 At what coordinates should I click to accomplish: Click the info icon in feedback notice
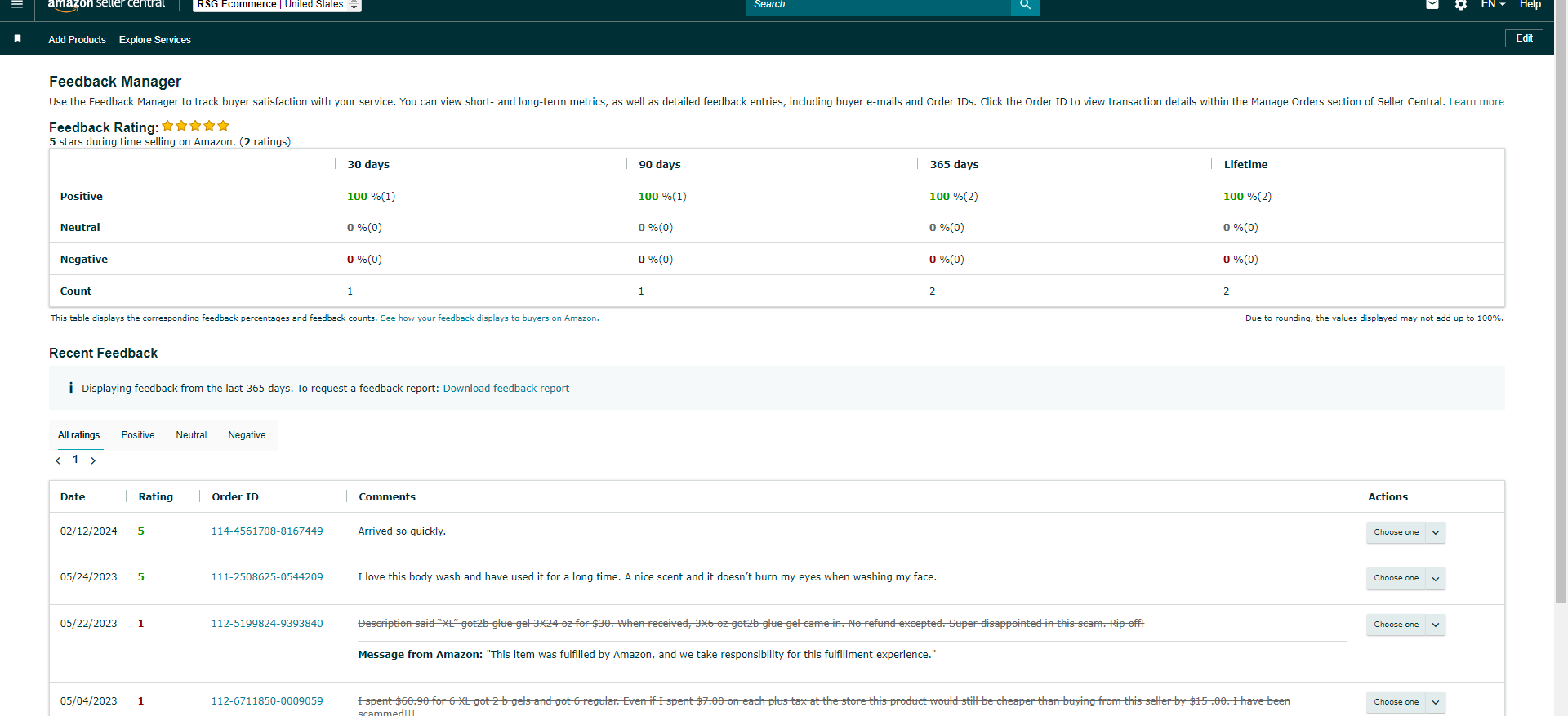71,388
